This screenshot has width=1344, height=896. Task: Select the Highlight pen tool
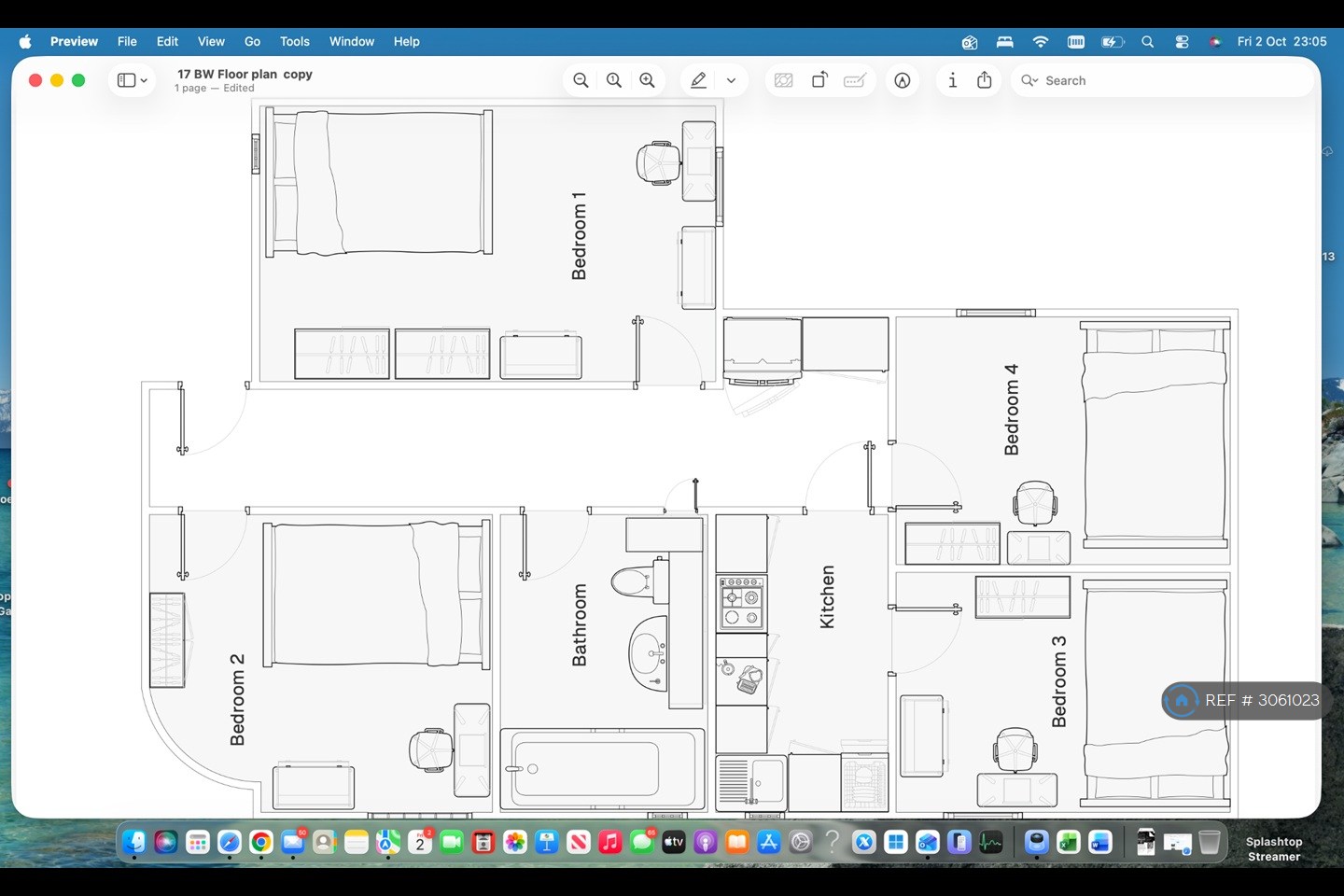point(698,80)
